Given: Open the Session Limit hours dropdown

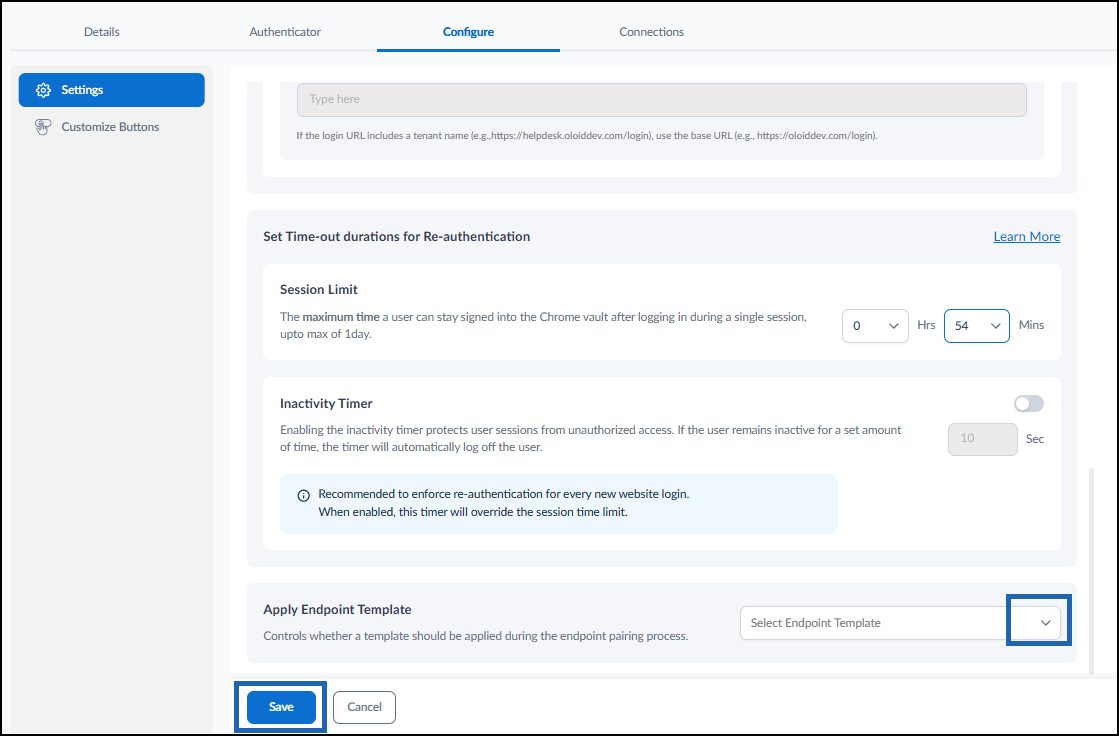Looking at the screenshot, I should tap(875, 326).
